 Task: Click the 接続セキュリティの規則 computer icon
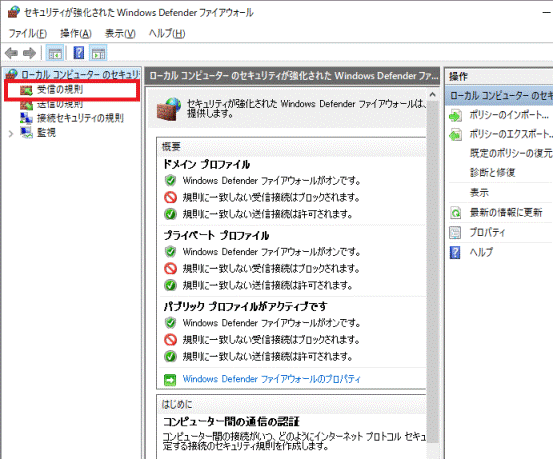[x=26, y=118]
